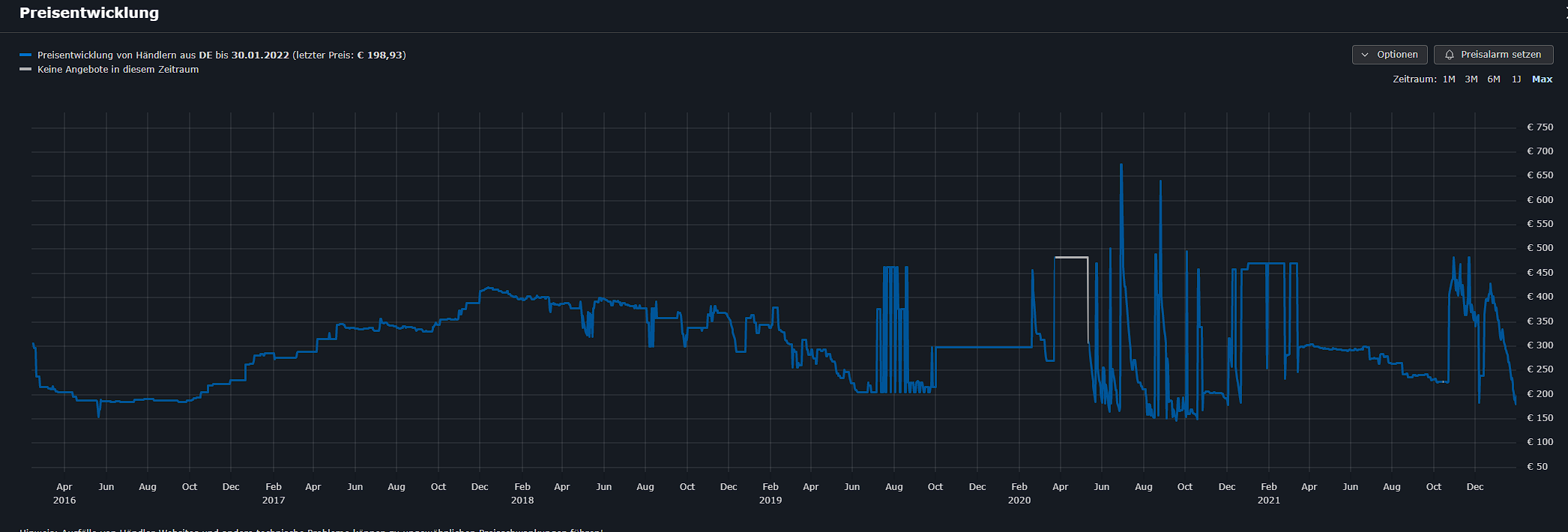Click the 'Feb 2020' axis label
This screenshot has height=532, width=1568.
1019,493
